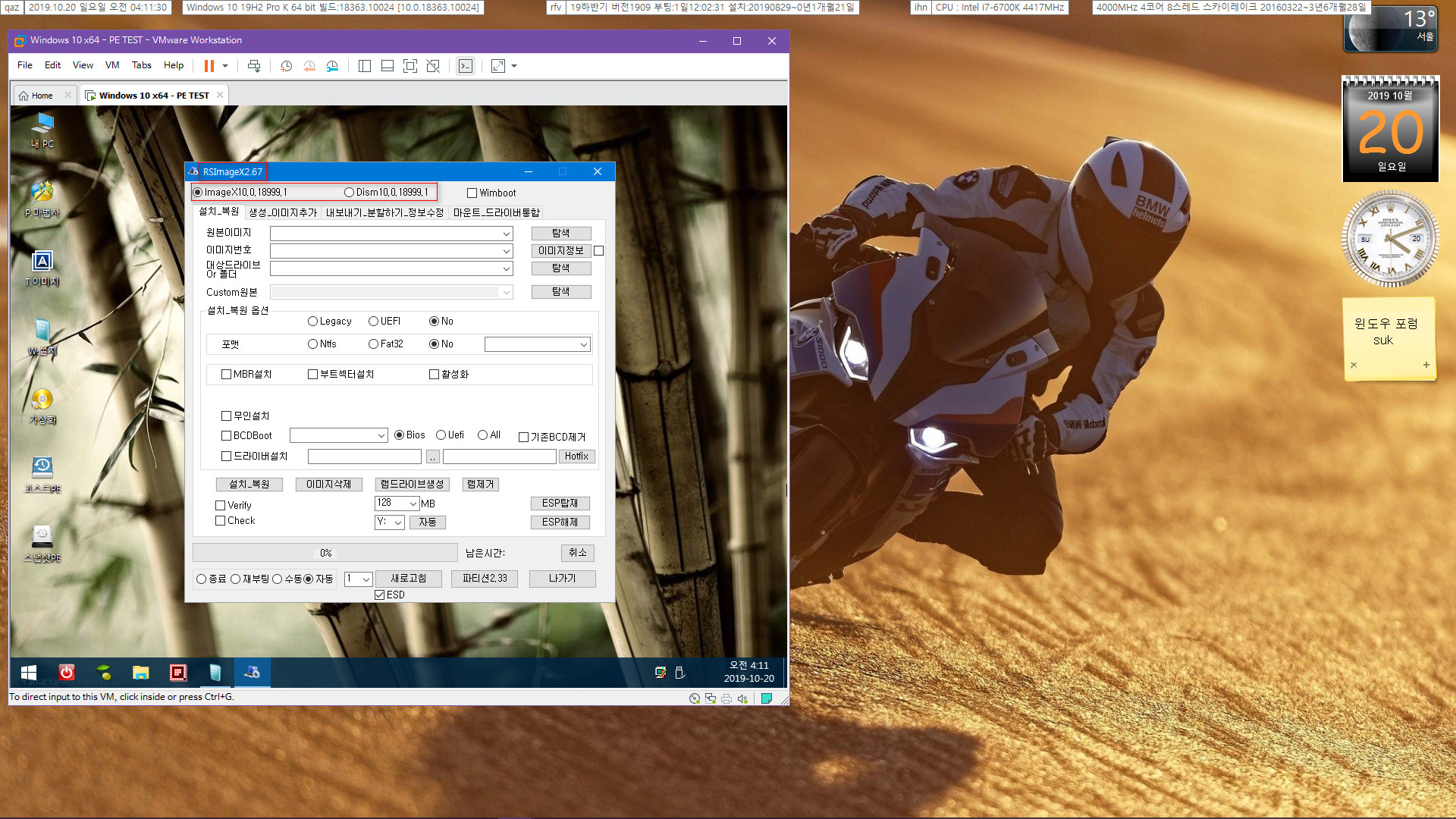Choose Fat32 format radio button

(x=373, y=344)
